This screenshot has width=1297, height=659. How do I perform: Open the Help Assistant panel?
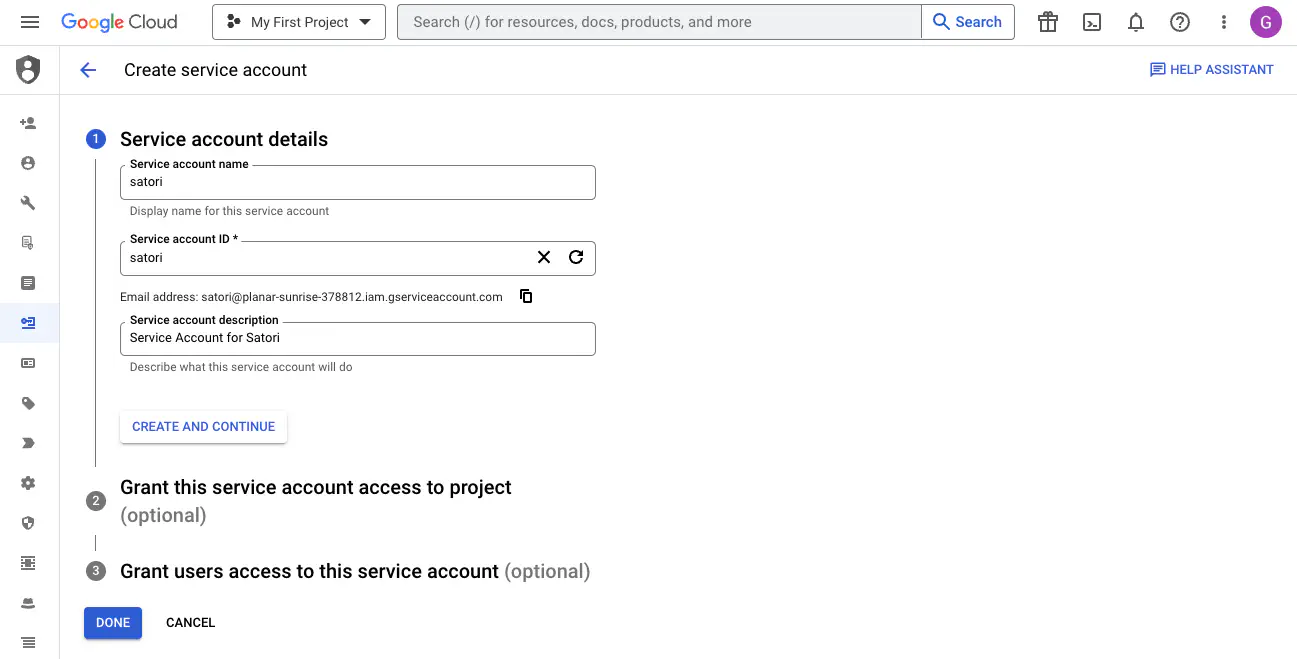[x=1211, y=69]
